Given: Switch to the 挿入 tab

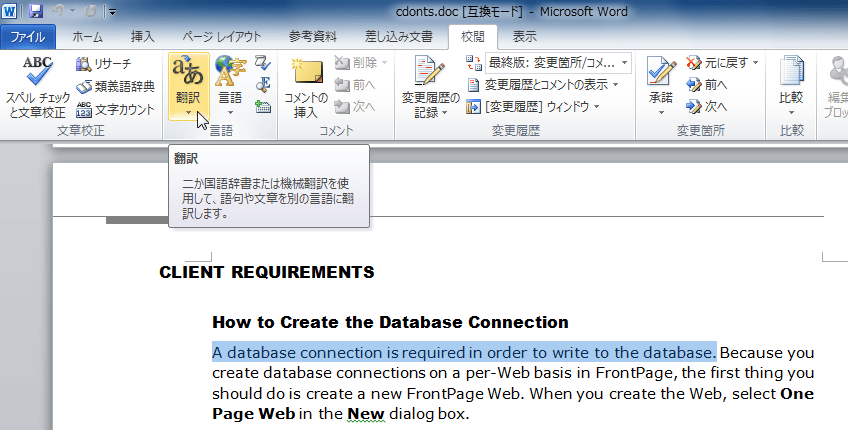Looking at the screenshot, I should [143, 37].
